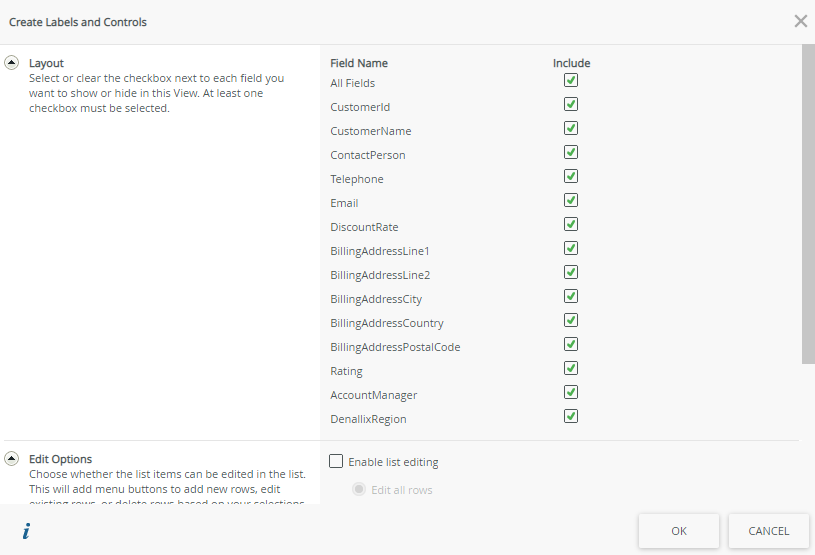Enable list editing checkbox
Image resolution: width=815 pixels, height=555 pixels.
[337, 461]
